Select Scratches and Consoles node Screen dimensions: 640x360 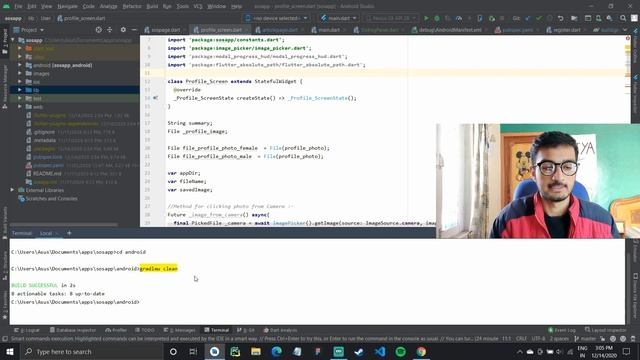(x=51, y=198)
